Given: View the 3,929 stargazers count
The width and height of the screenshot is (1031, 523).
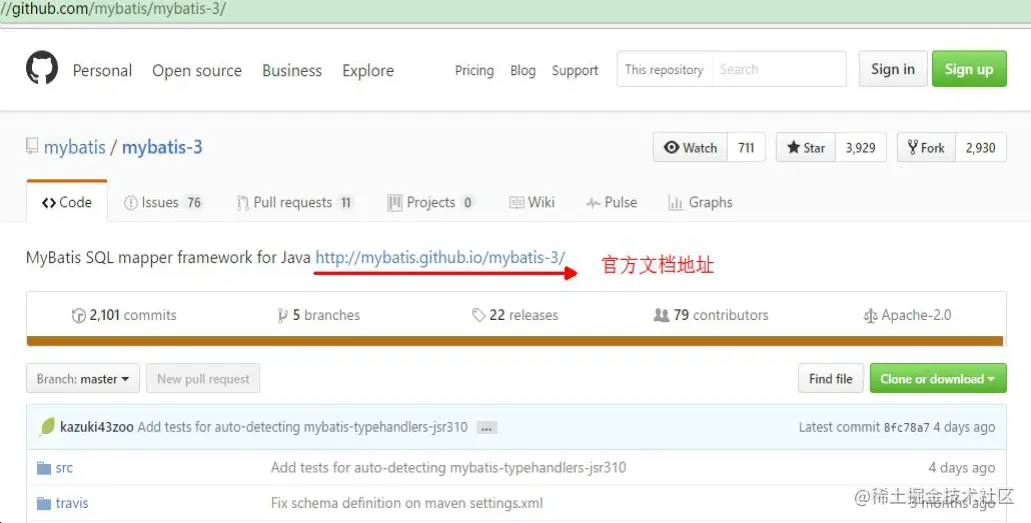Looking at the screenshot, I should click(861, 147).
